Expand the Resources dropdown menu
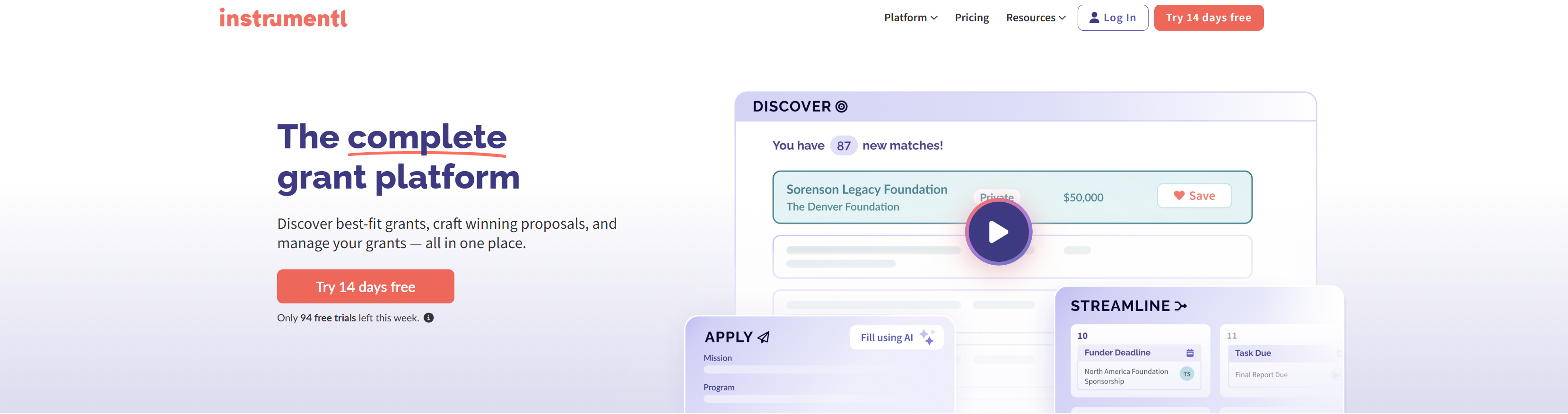Viewport: 1568px width, 414px height. [1036, 18]
